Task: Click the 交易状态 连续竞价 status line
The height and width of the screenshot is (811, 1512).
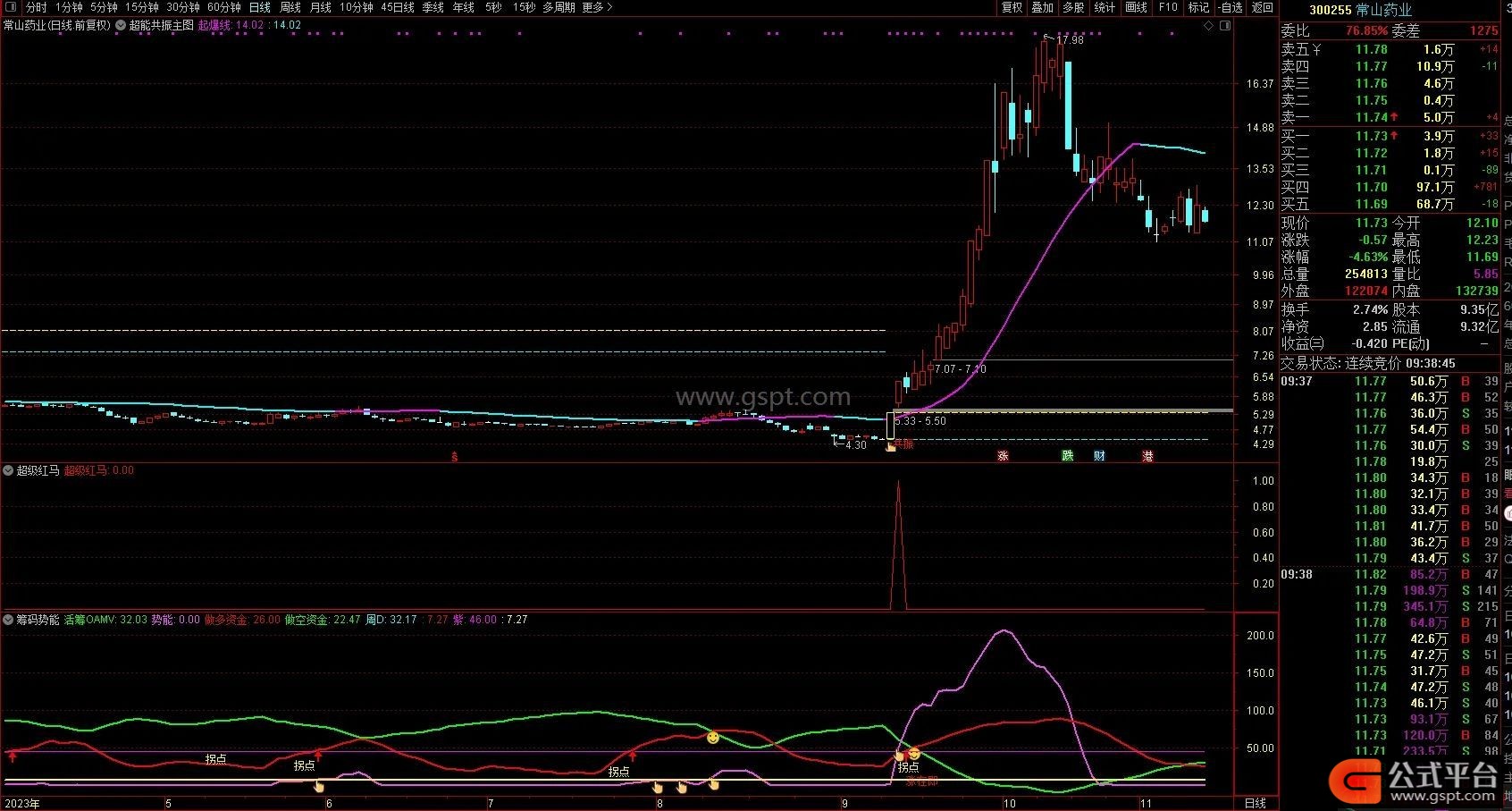Action: (1368, 363)
